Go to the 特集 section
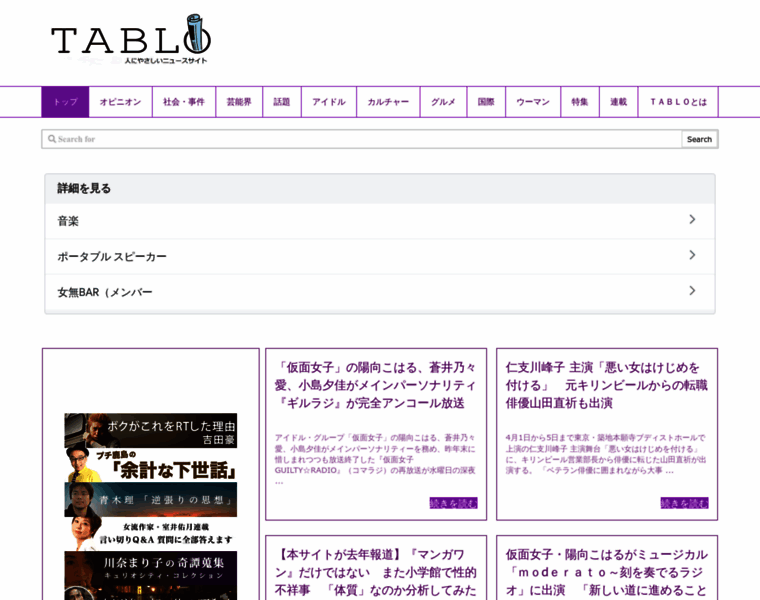This screenshot has width=760, height=600. point(580,102)
